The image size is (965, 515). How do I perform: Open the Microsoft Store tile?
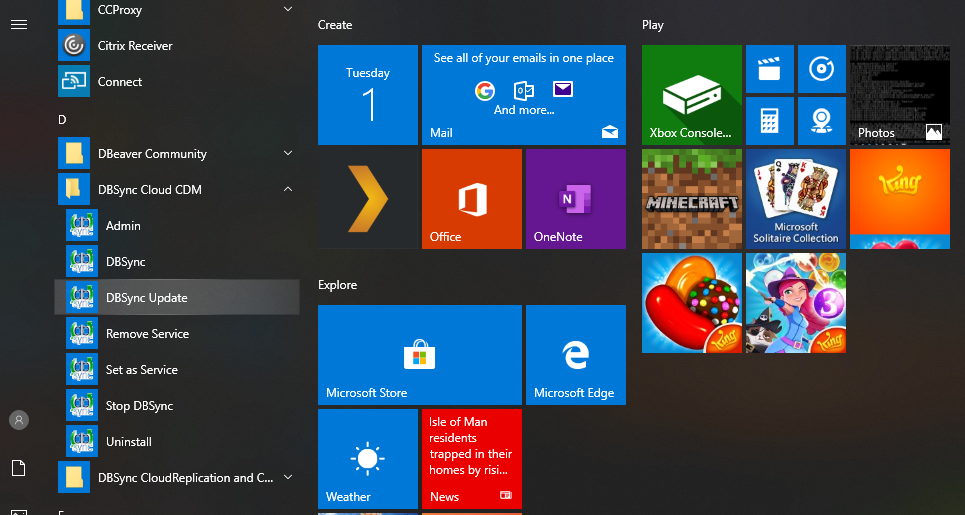[x=419, y=355]
